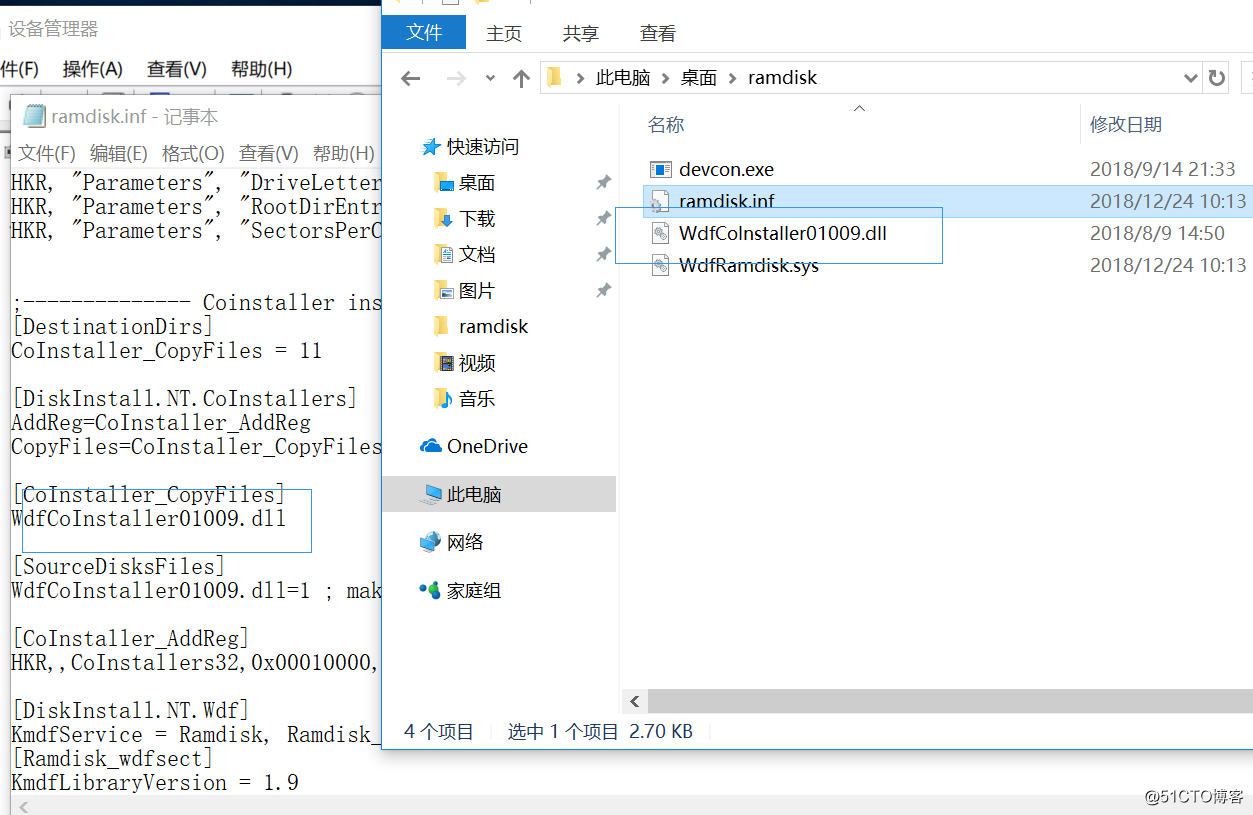Open Device Manager 帮助(H) menu
Viewport: 1253px width, 815px height.
pos(261,69)
